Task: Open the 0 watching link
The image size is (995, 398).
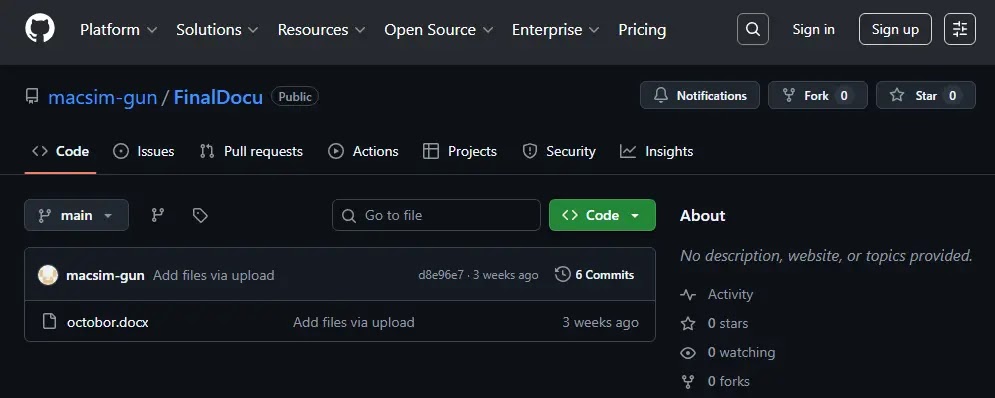Action: pyautogui.click(x=741, y=352)
